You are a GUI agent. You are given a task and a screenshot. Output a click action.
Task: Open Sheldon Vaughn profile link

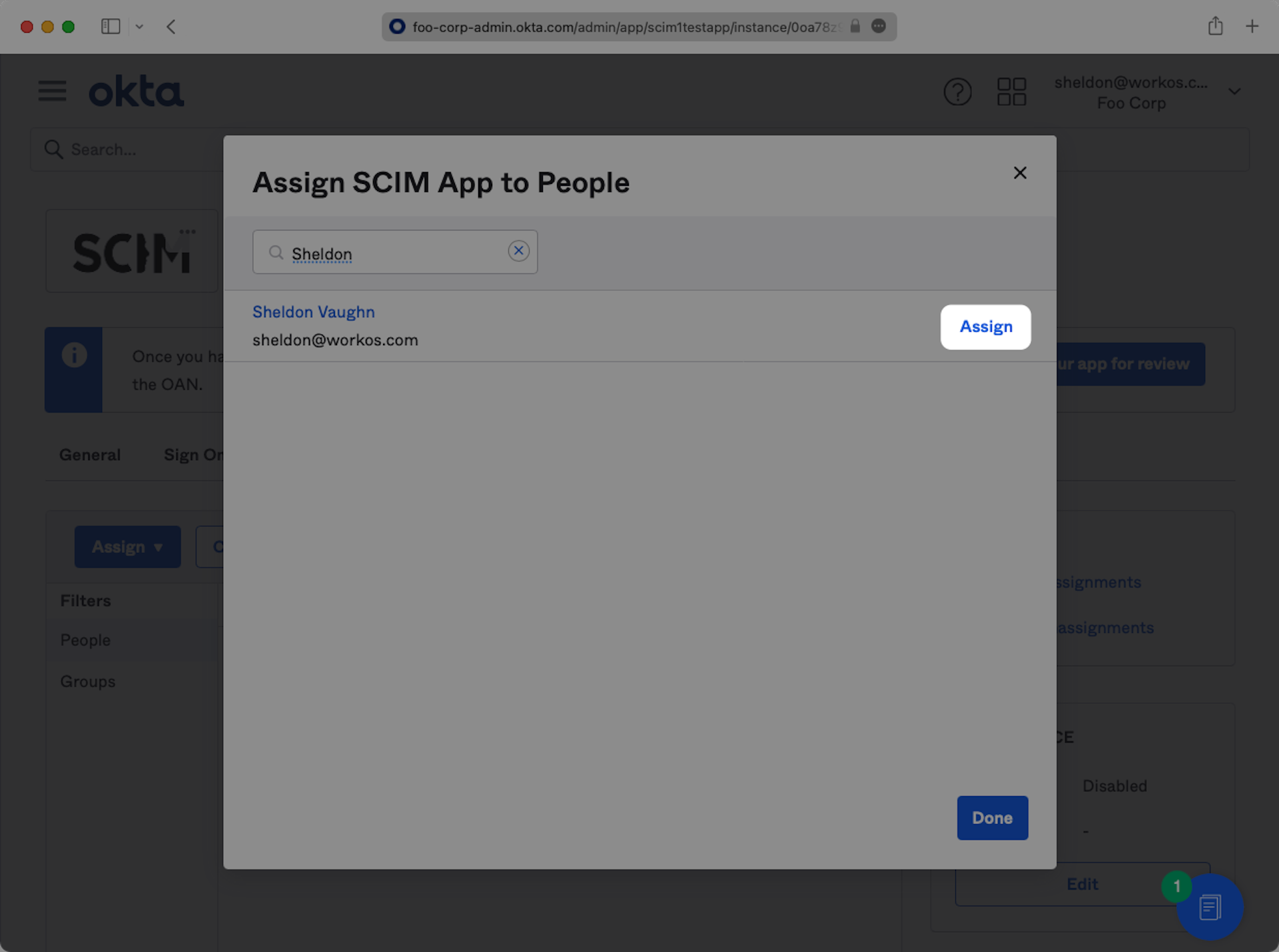tap(313, 312)
